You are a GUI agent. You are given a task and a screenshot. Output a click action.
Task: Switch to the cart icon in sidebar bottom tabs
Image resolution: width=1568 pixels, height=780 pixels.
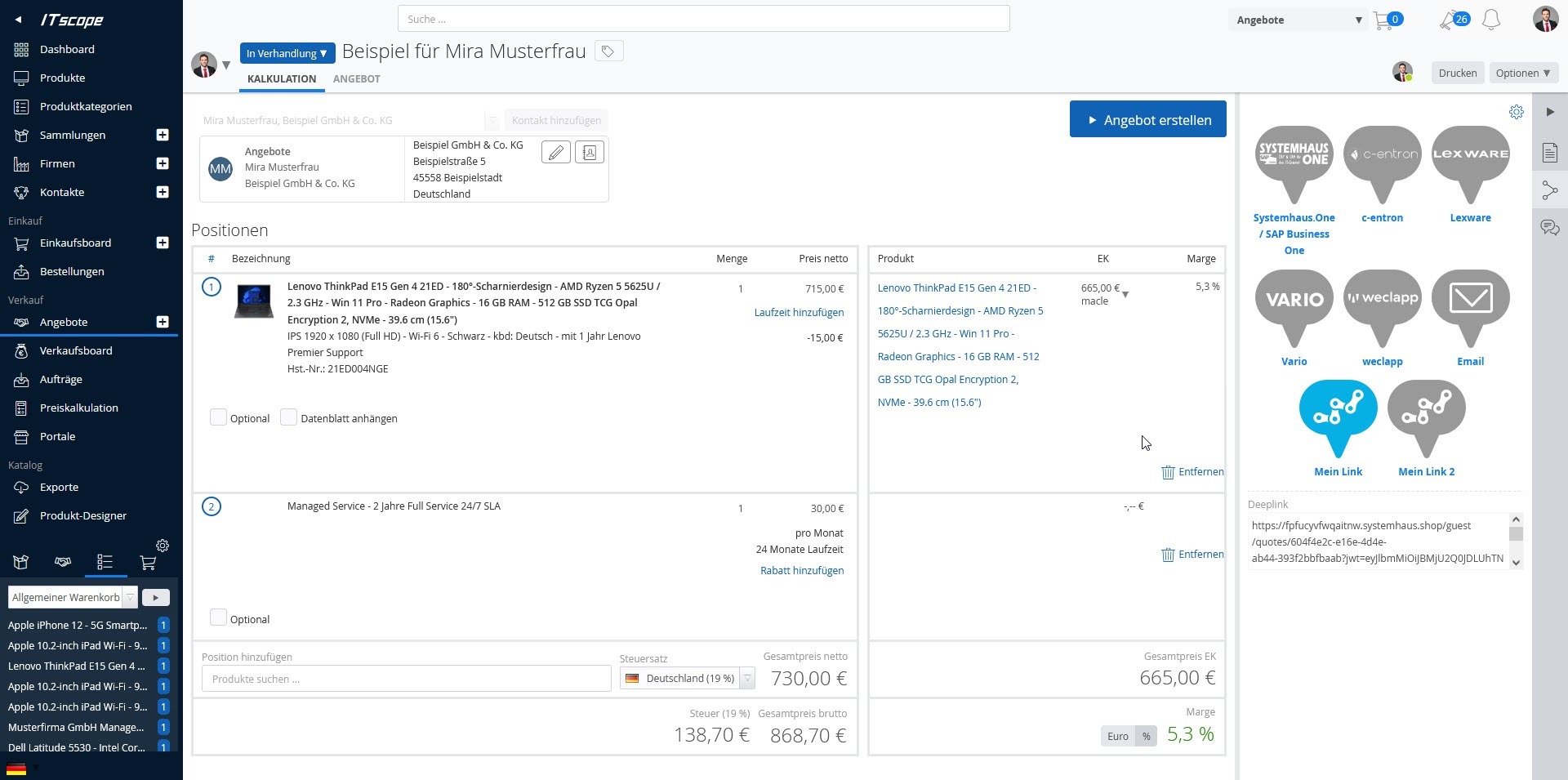[x=148, y=562]
